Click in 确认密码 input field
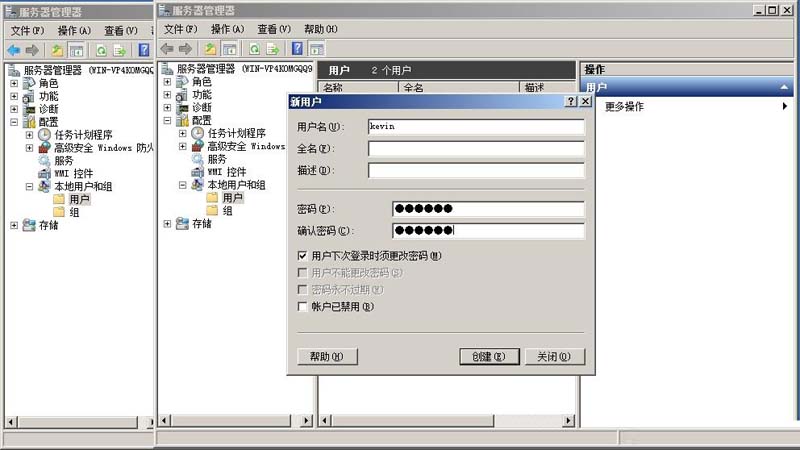The width and height of the screenshot is (800, 450). [488, 231]
